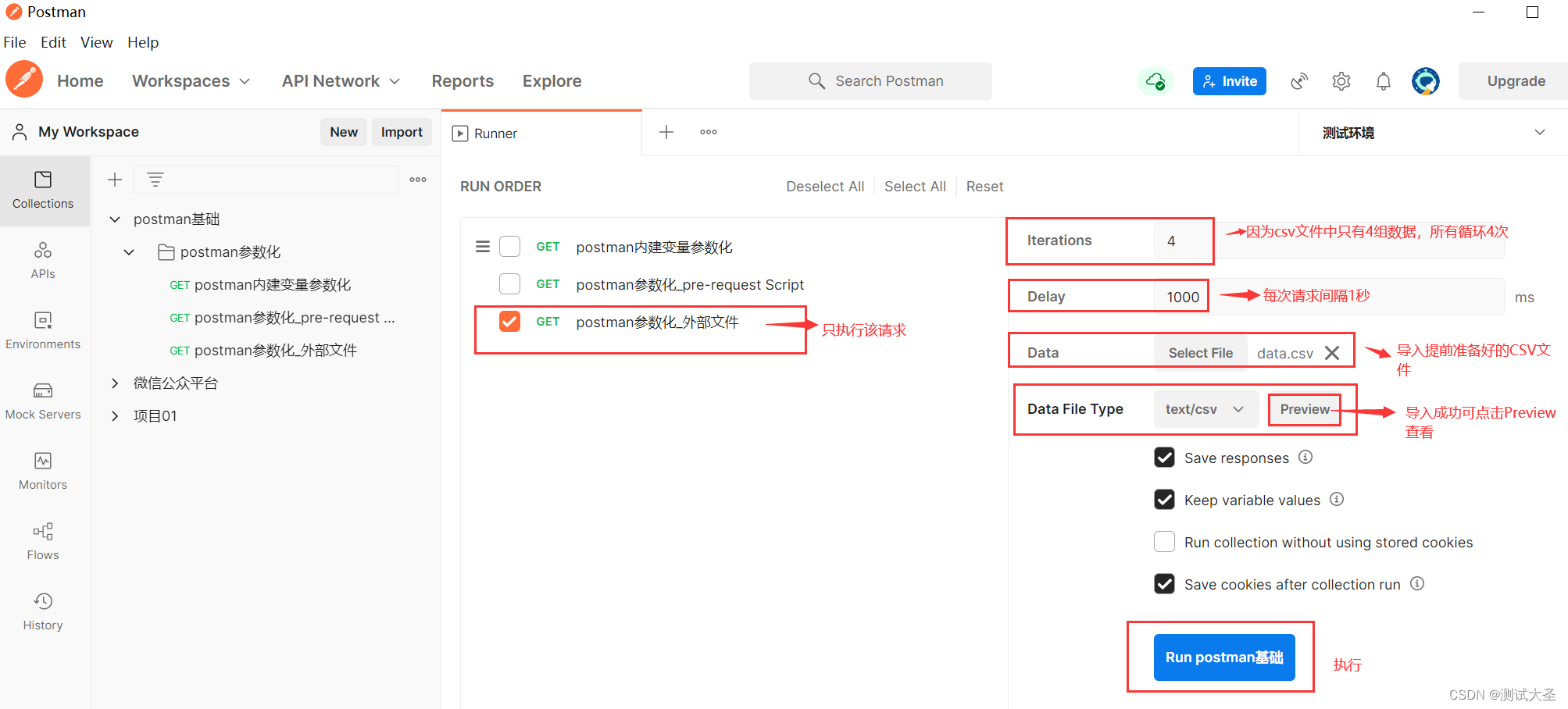
Task: Click the drag handle icon of the first request
Action: pos(483,247)
